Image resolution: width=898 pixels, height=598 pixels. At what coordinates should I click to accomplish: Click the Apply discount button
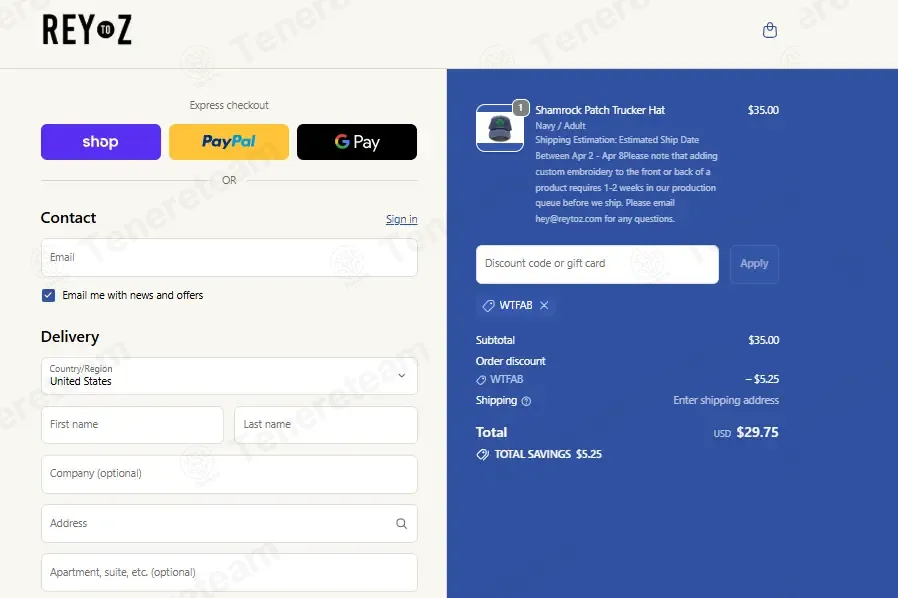coord(754,264)
